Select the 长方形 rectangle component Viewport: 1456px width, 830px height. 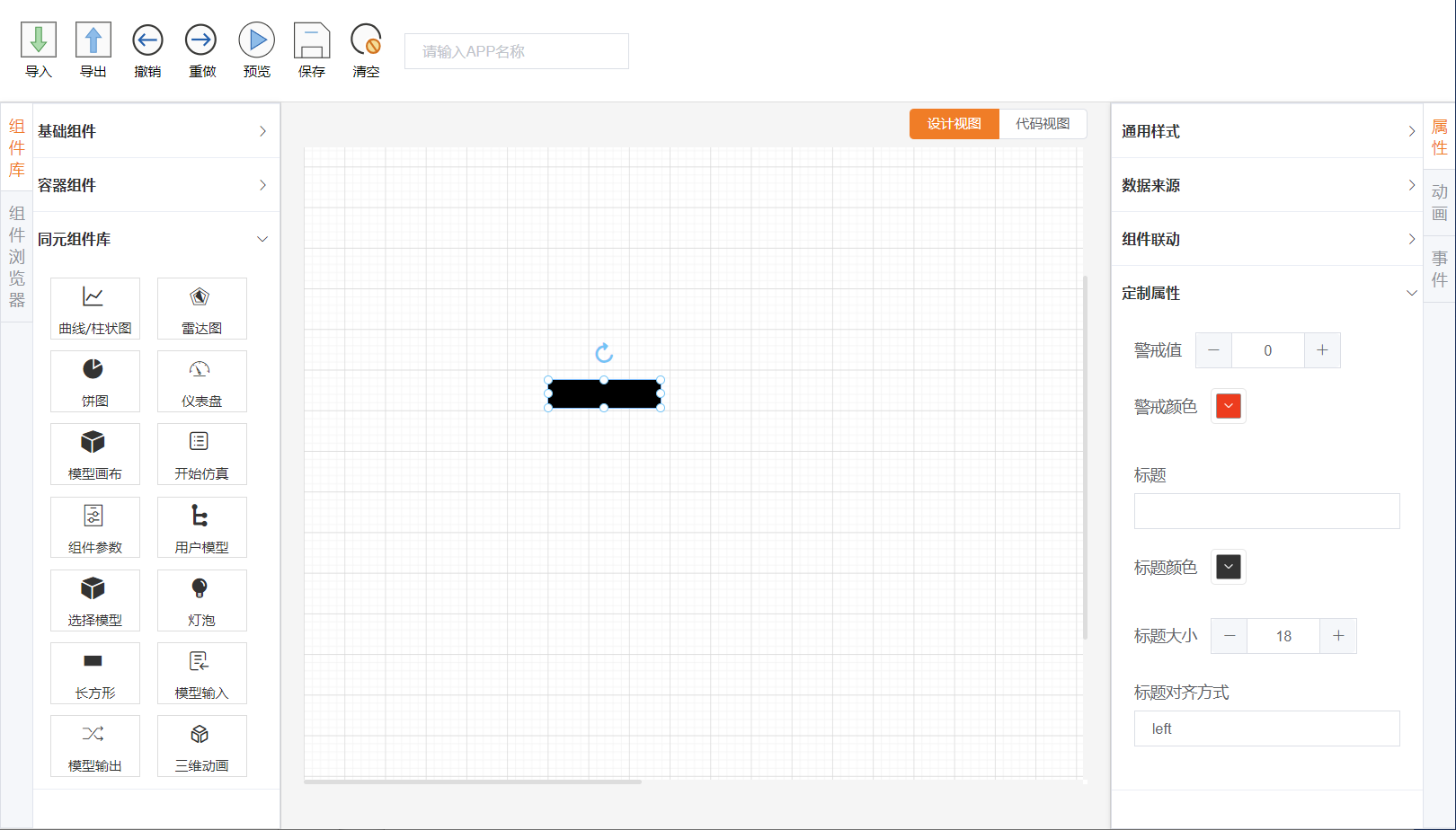95,673
